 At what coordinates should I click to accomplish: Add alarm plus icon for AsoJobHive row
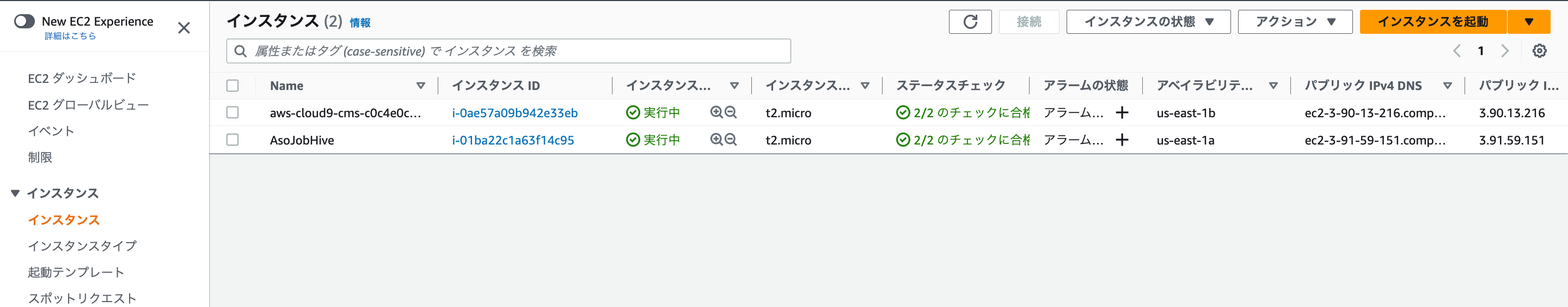point(1122,140)
